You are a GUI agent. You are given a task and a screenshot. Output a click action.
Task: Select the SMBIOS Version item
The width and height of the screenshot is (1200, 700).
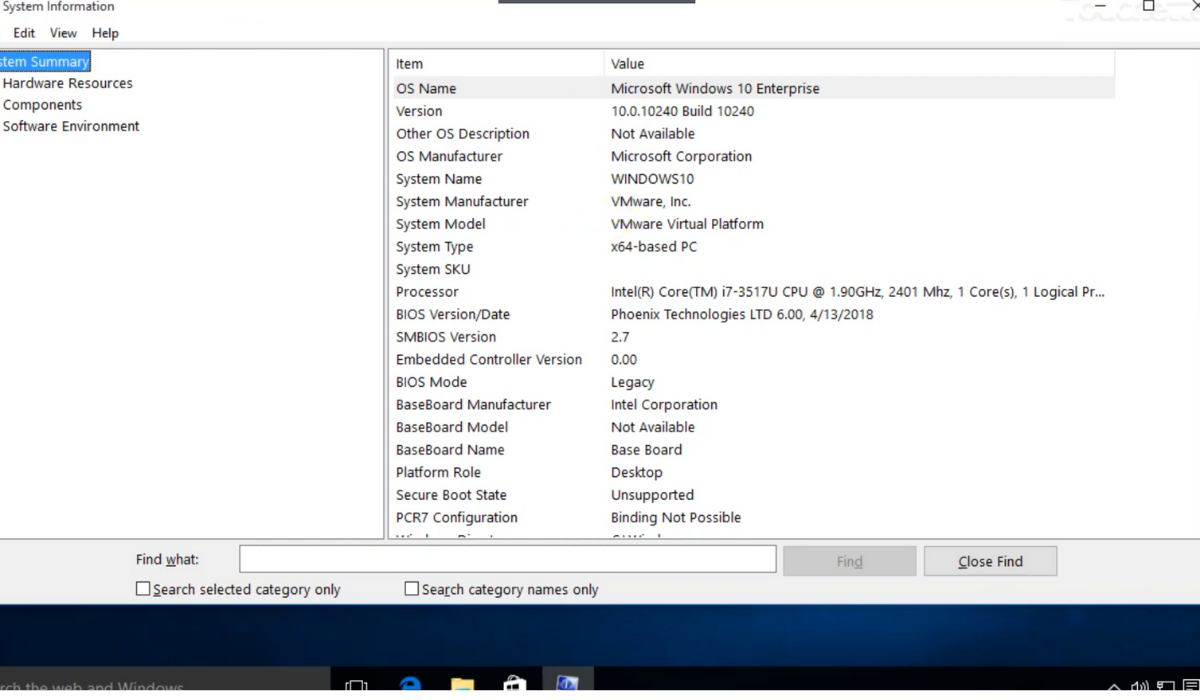click(x=446, y=337)
